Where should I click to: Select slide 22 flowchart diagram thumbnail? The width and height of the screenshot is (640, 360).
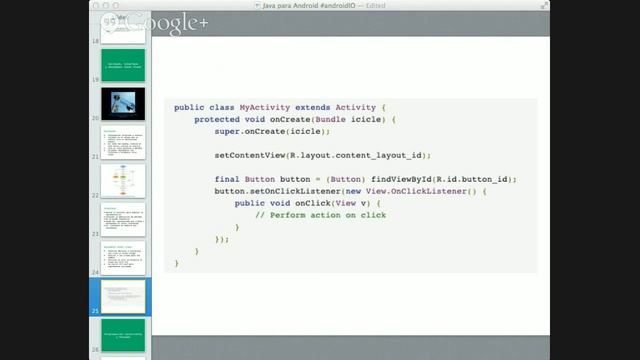coord(123,181)
